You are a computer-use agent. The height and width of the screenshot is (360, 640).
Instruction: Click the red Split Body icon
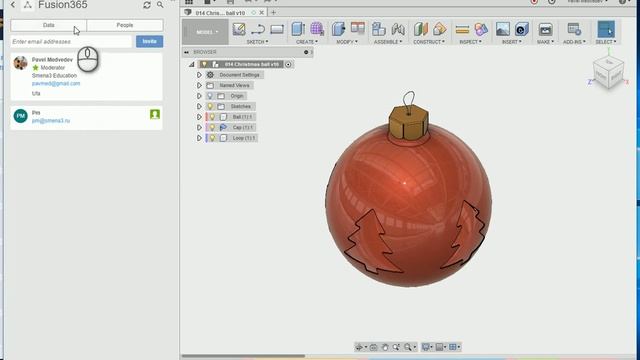coord(358,28)
